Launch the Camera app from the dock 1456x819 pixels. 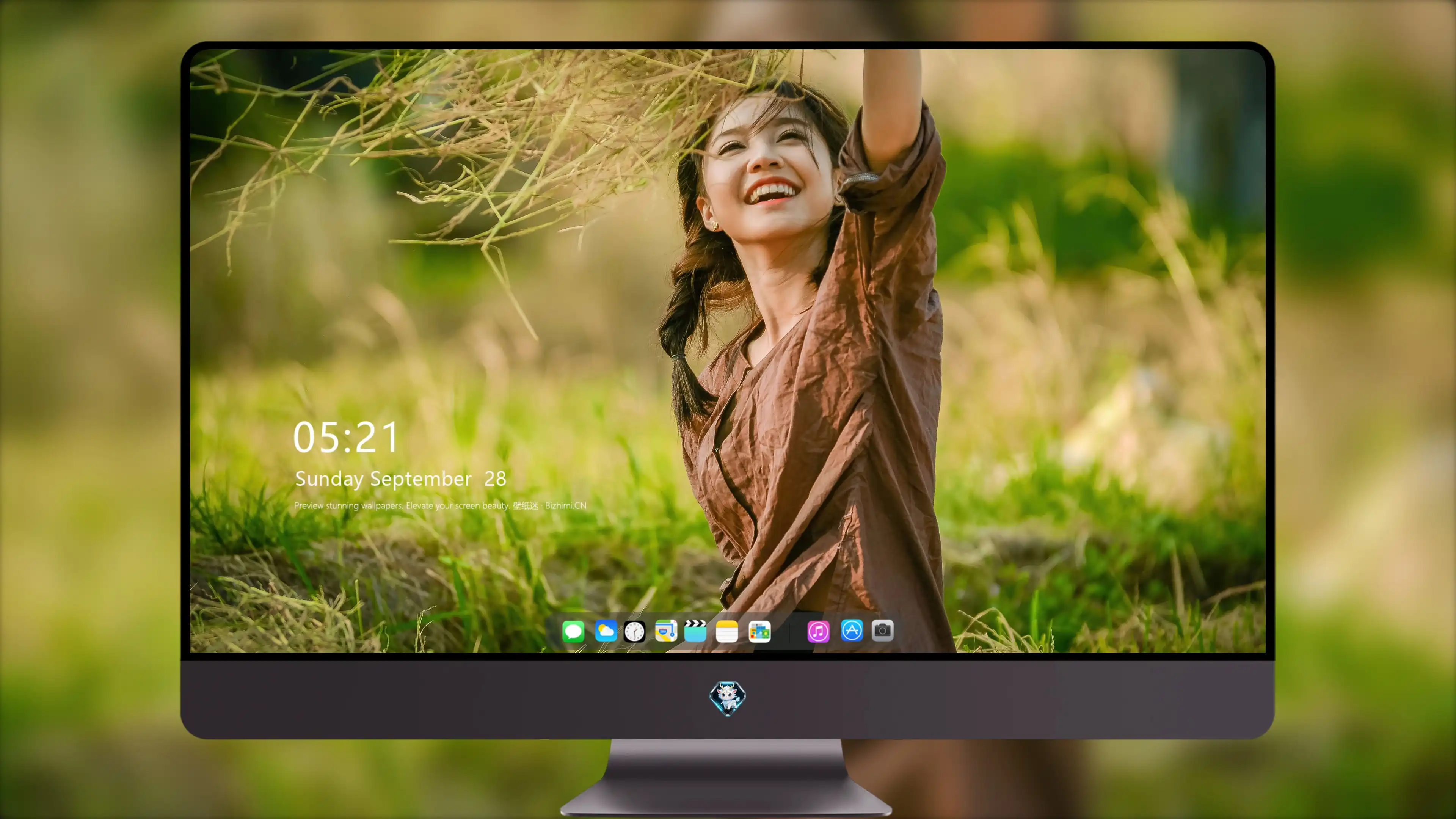click(882, 631)
